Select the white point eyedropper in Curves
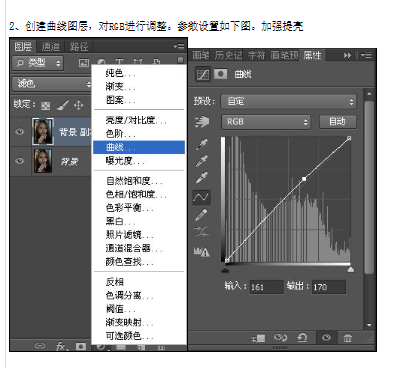The height and width of the screenshot is (368, 416). (202, 177)
